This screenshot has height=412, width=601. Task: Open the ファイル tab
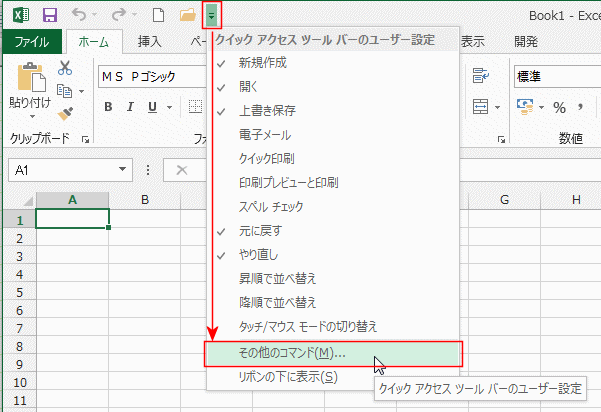click(32, 41)
